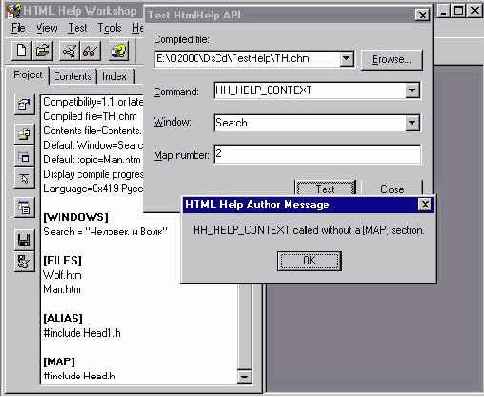Viewport: 484px width, 397px height.
Task: Click the New file toolbar icon
Action: click(x=22, y=51)
